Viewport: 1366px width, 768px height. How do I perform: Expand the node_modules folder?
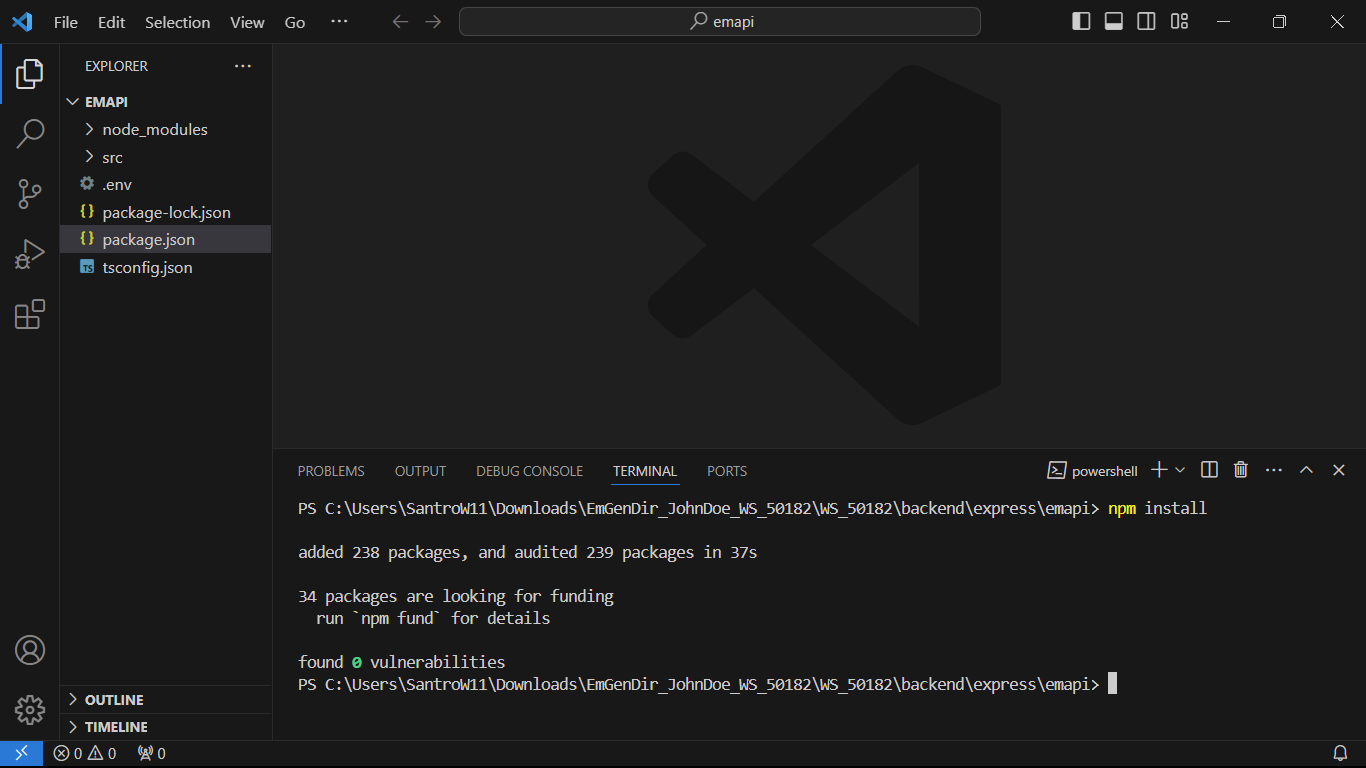point(166,130)
